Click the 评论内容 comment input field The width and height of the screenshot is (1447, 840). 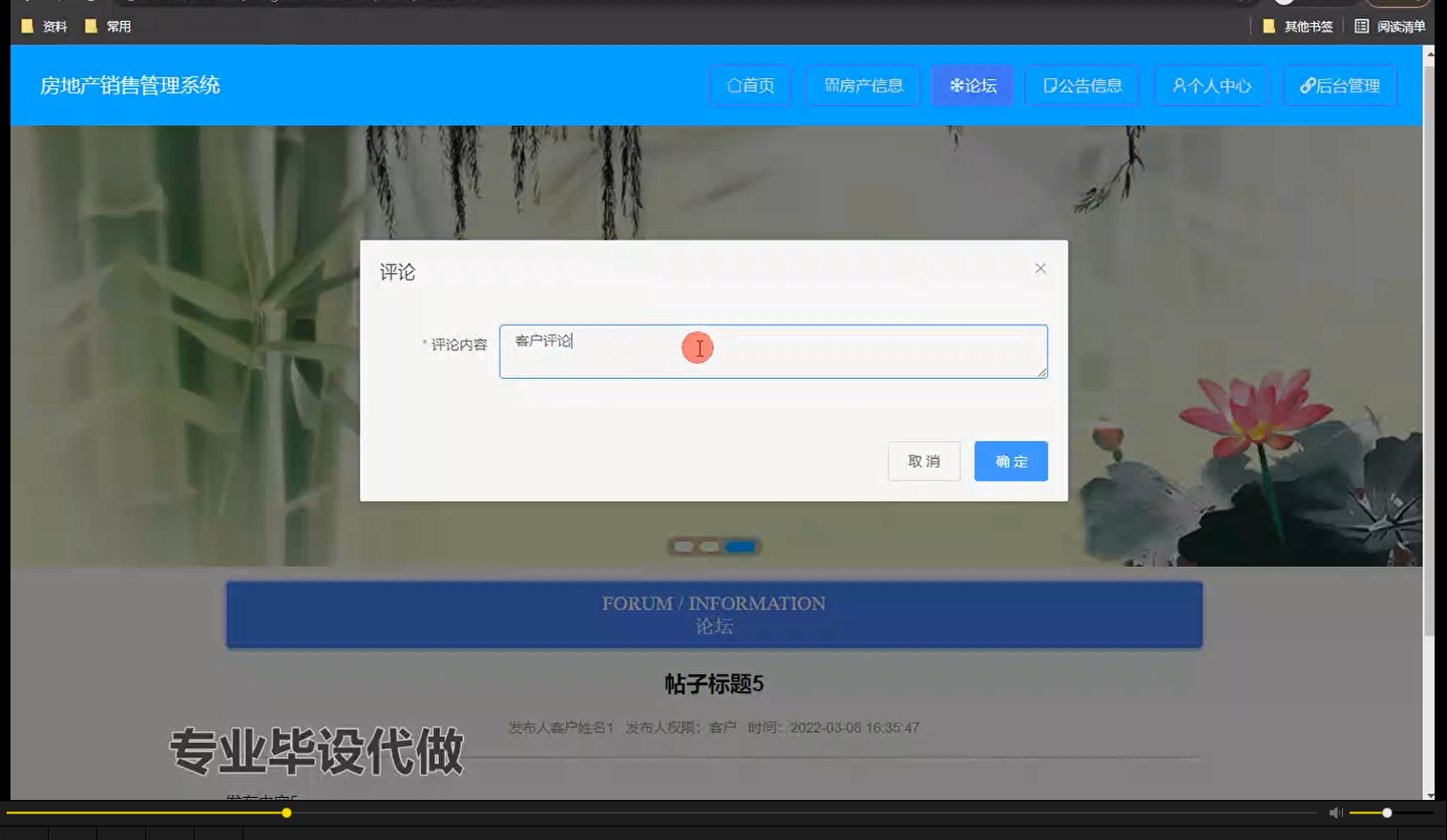773,350
